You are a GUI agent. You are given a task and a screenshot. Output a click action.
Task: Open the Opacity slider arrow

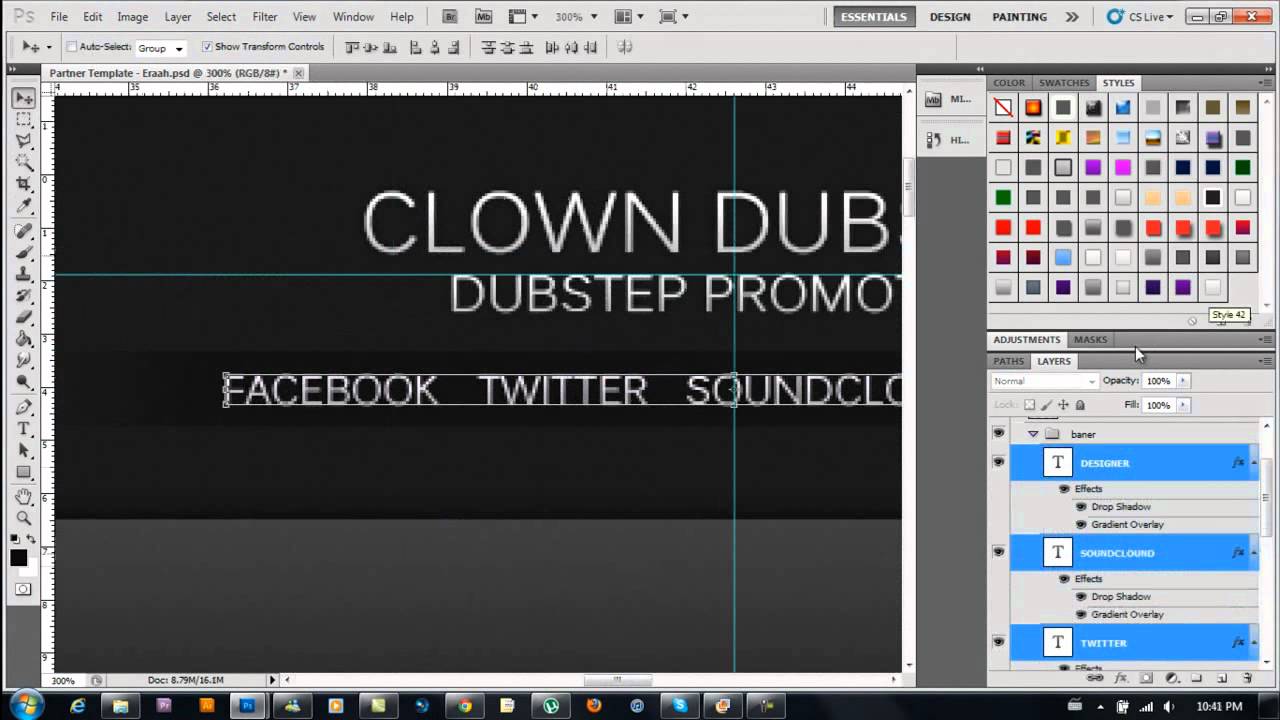pyautogui.click(x=1183, y=381)
